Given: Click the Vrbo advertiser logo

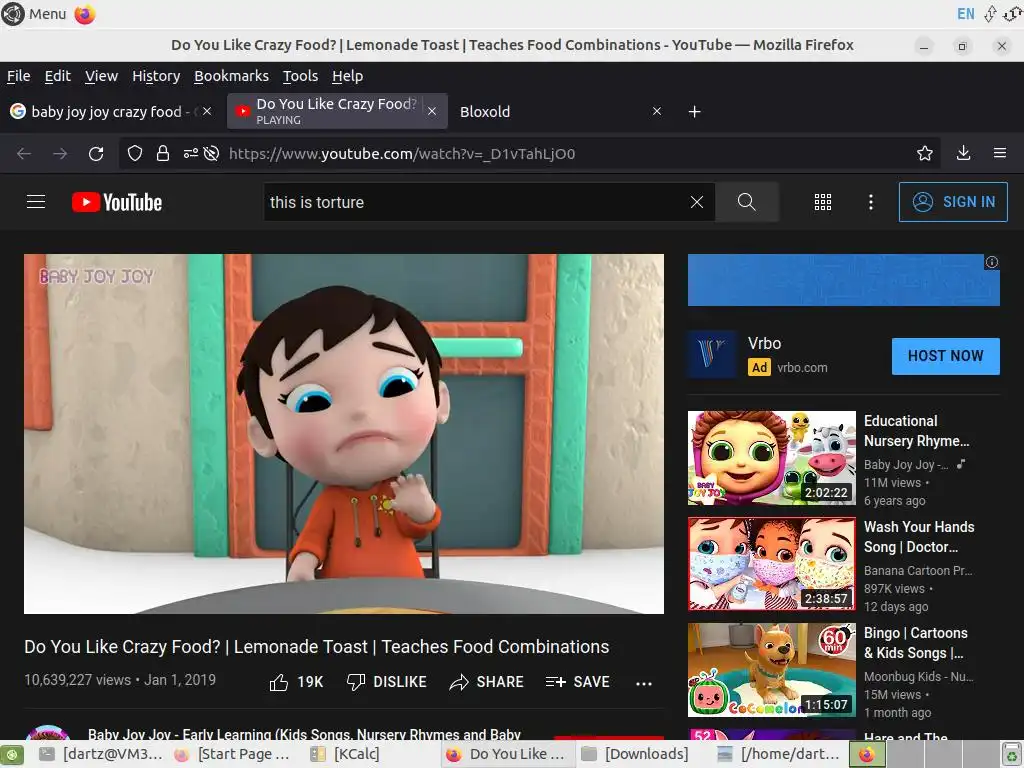Looking at the screenshot, I should [x=712, y=355].
